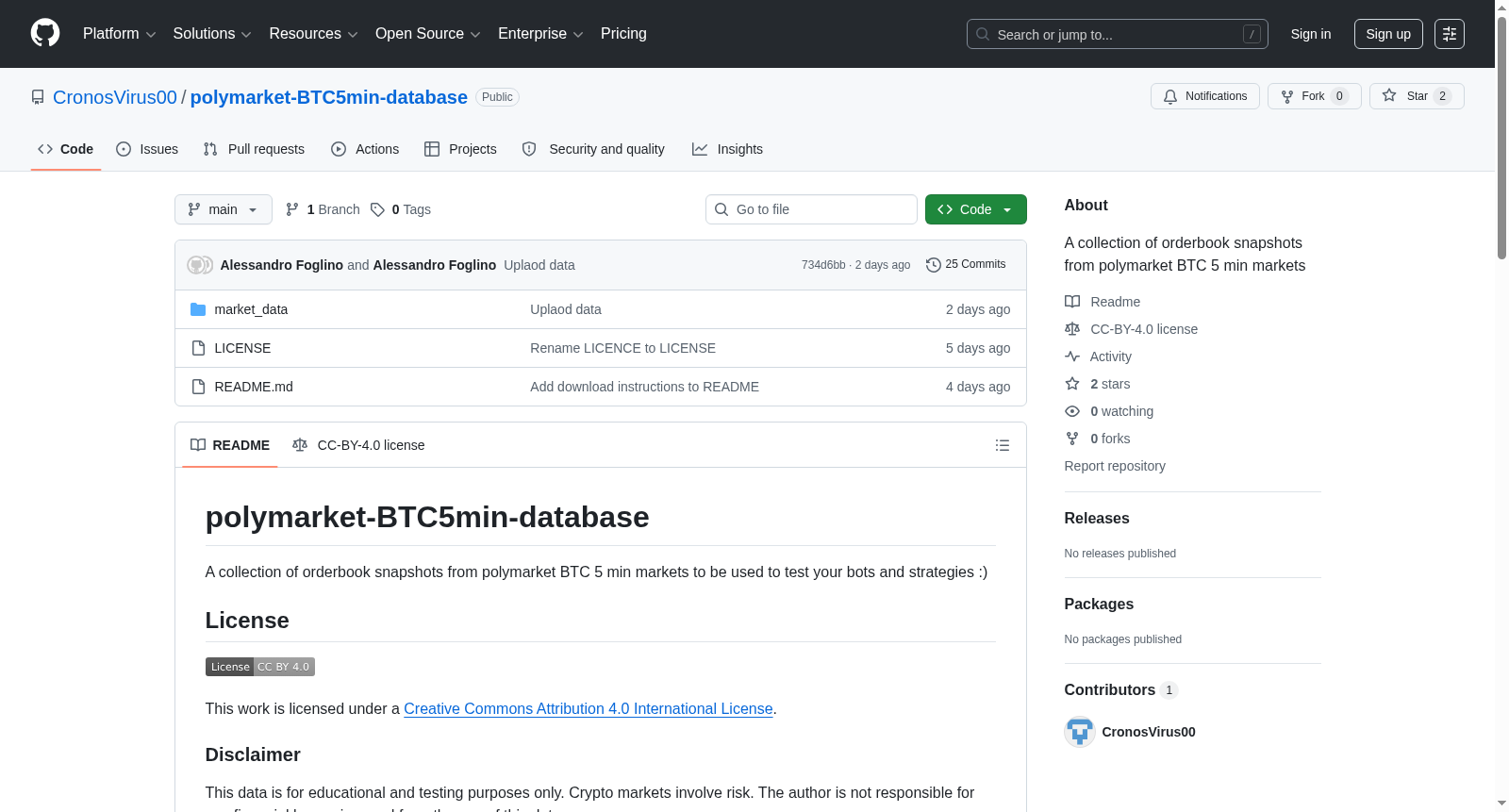Expand the Enterprise menu

[x=541, y=34]
